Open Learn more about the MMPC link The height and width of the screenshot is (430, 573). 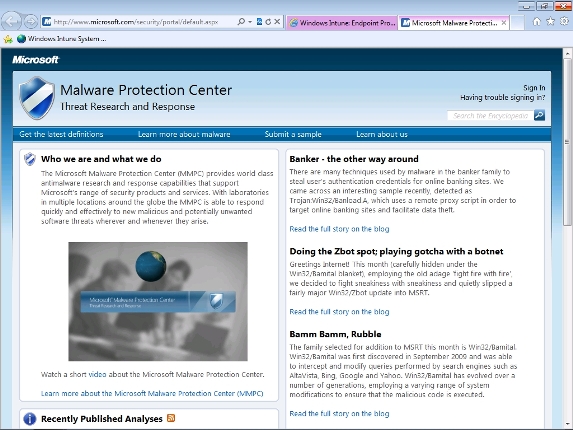tap(152, 393)
